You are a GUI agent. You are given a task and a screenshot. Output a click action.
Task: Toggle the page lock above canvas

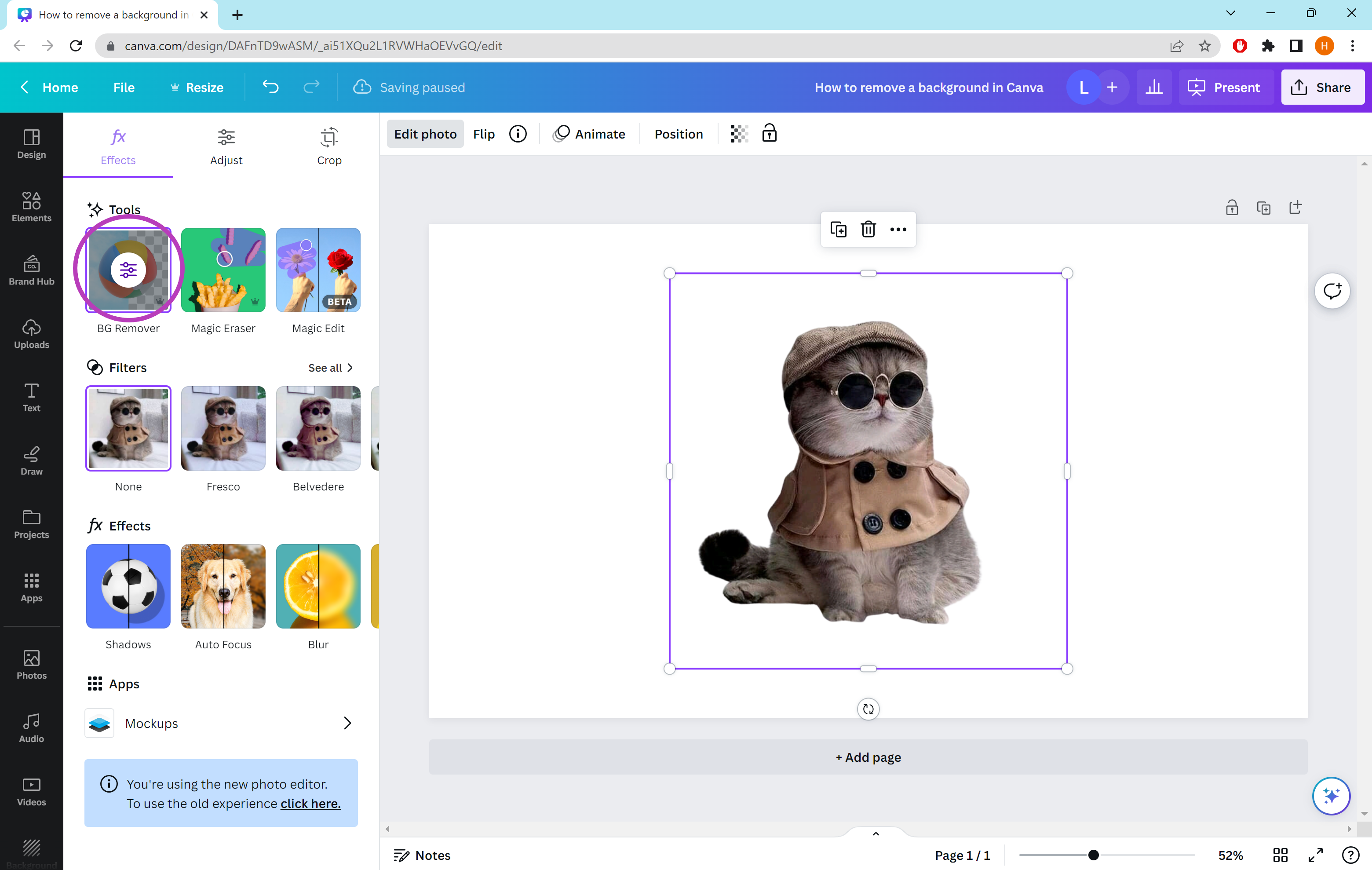click(x=1232, y=208)
